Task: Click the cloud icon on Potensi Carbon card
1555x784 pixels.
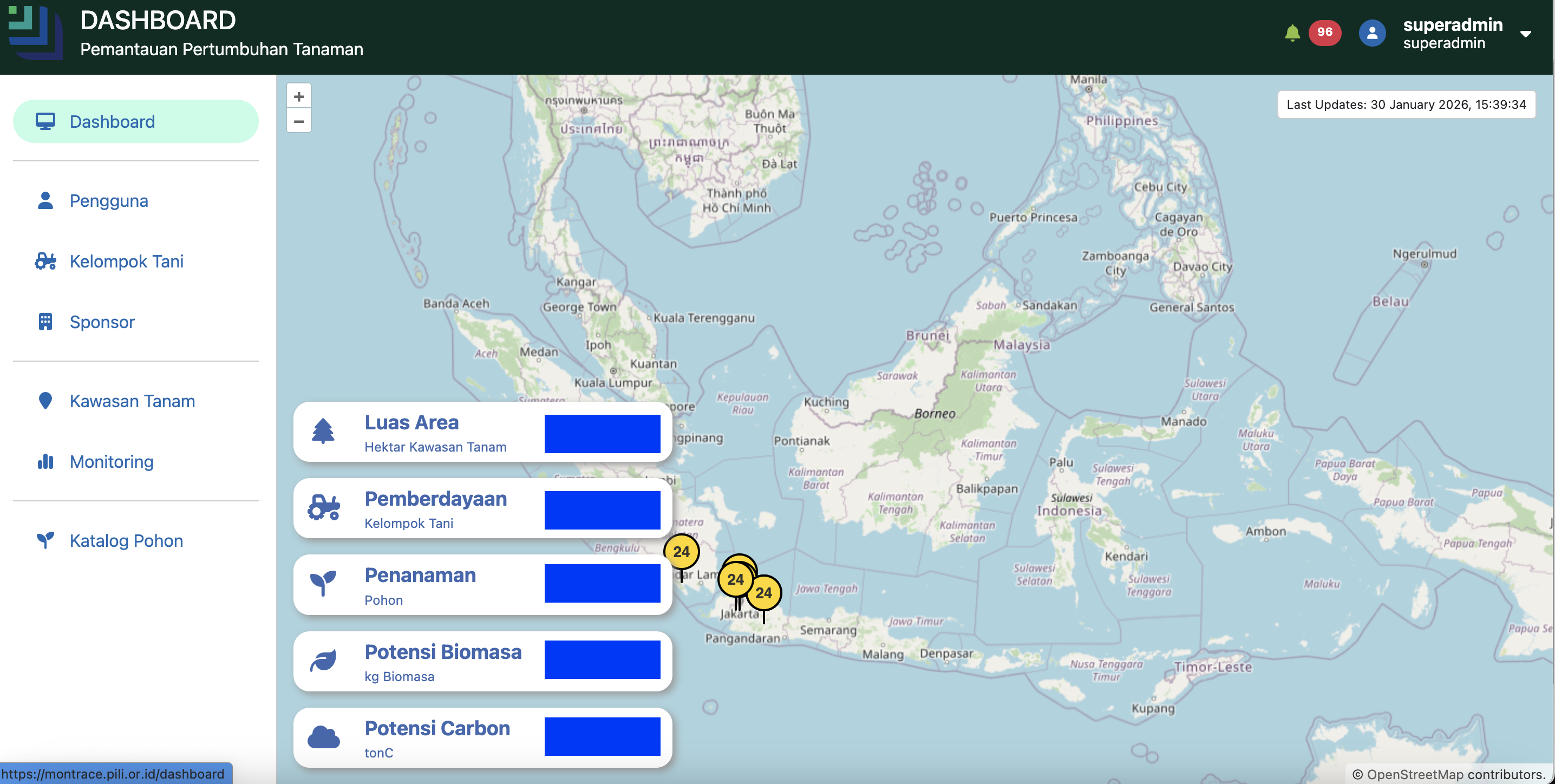Action: click(x=324, y=735)
